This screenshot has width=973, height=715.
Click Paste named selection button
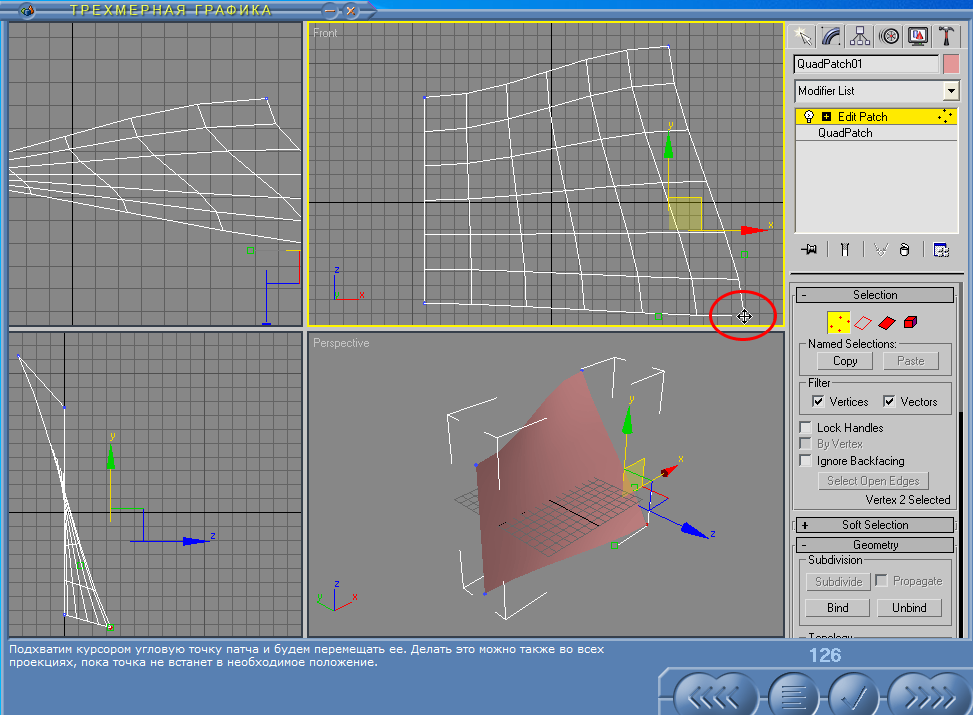pyautogui.click(x=910, y=361)
